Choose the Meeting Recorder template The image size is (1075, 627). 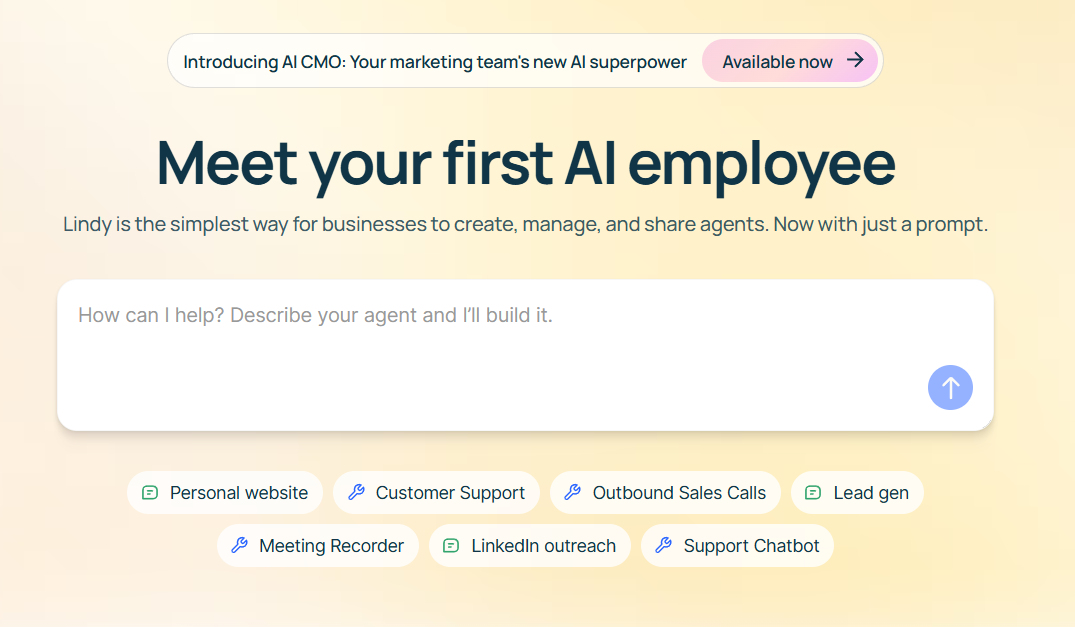pyautogui.click(x=331, y=546)
